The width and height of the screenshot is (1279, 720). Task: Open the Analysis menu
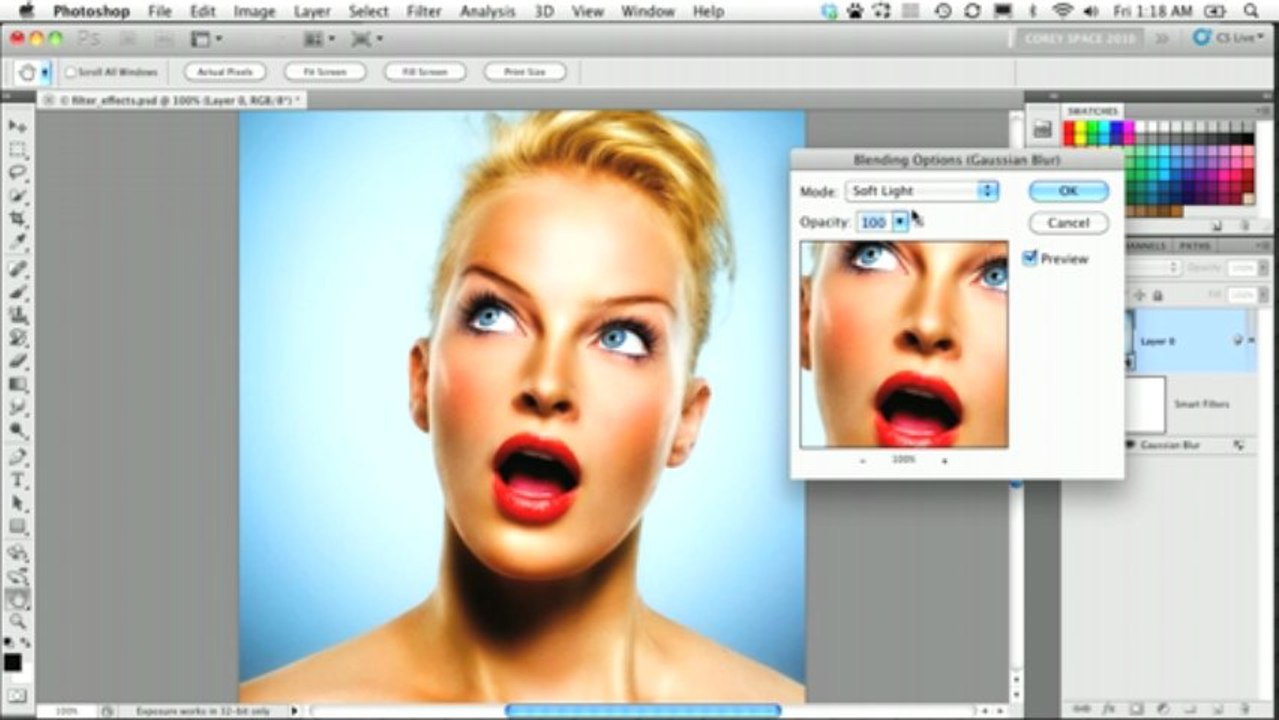pos(487,12)
